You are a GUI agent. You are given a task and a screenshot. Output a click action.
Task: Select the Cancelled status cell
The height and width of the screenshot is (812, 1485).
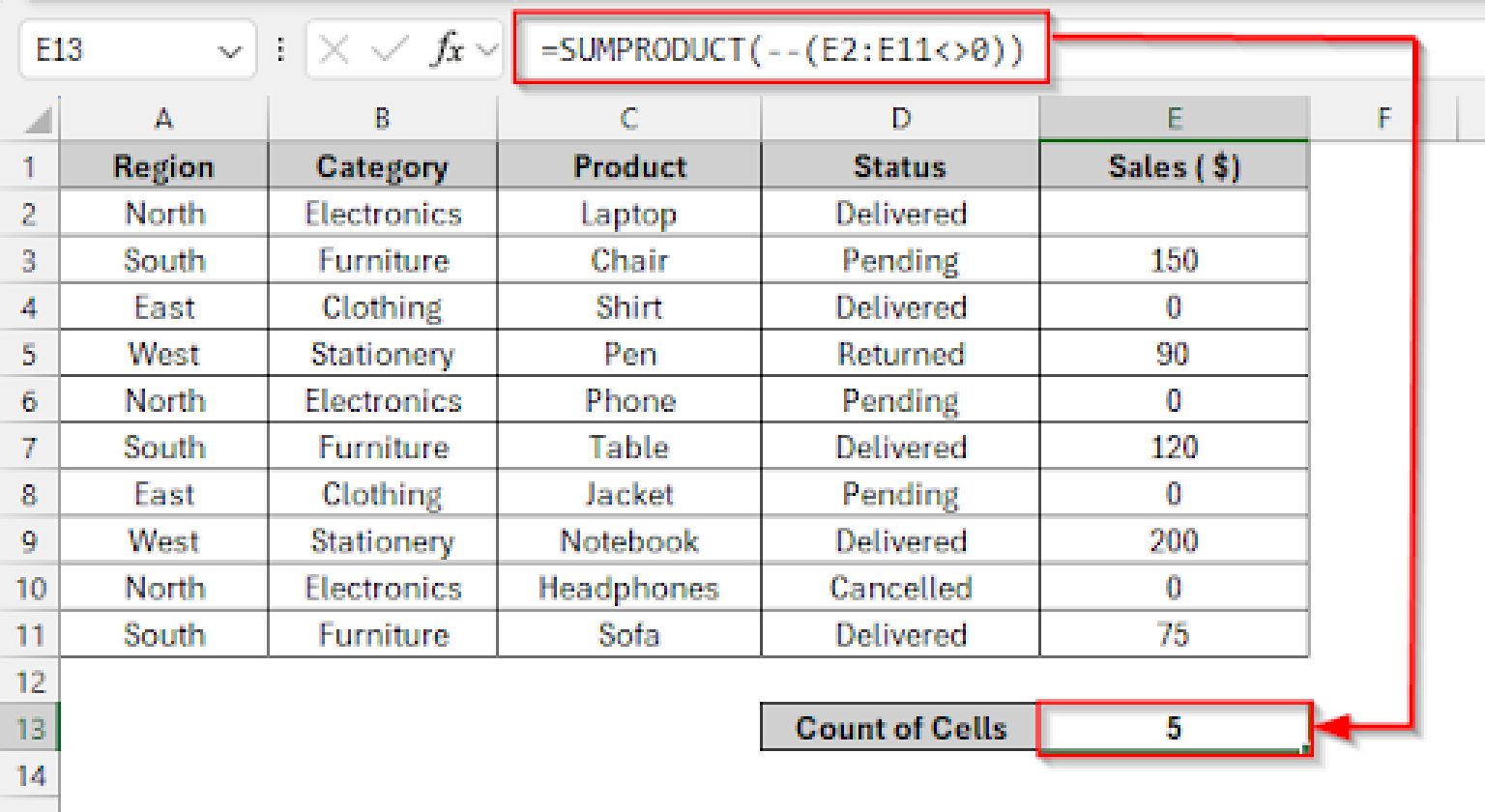click(900, 588)
